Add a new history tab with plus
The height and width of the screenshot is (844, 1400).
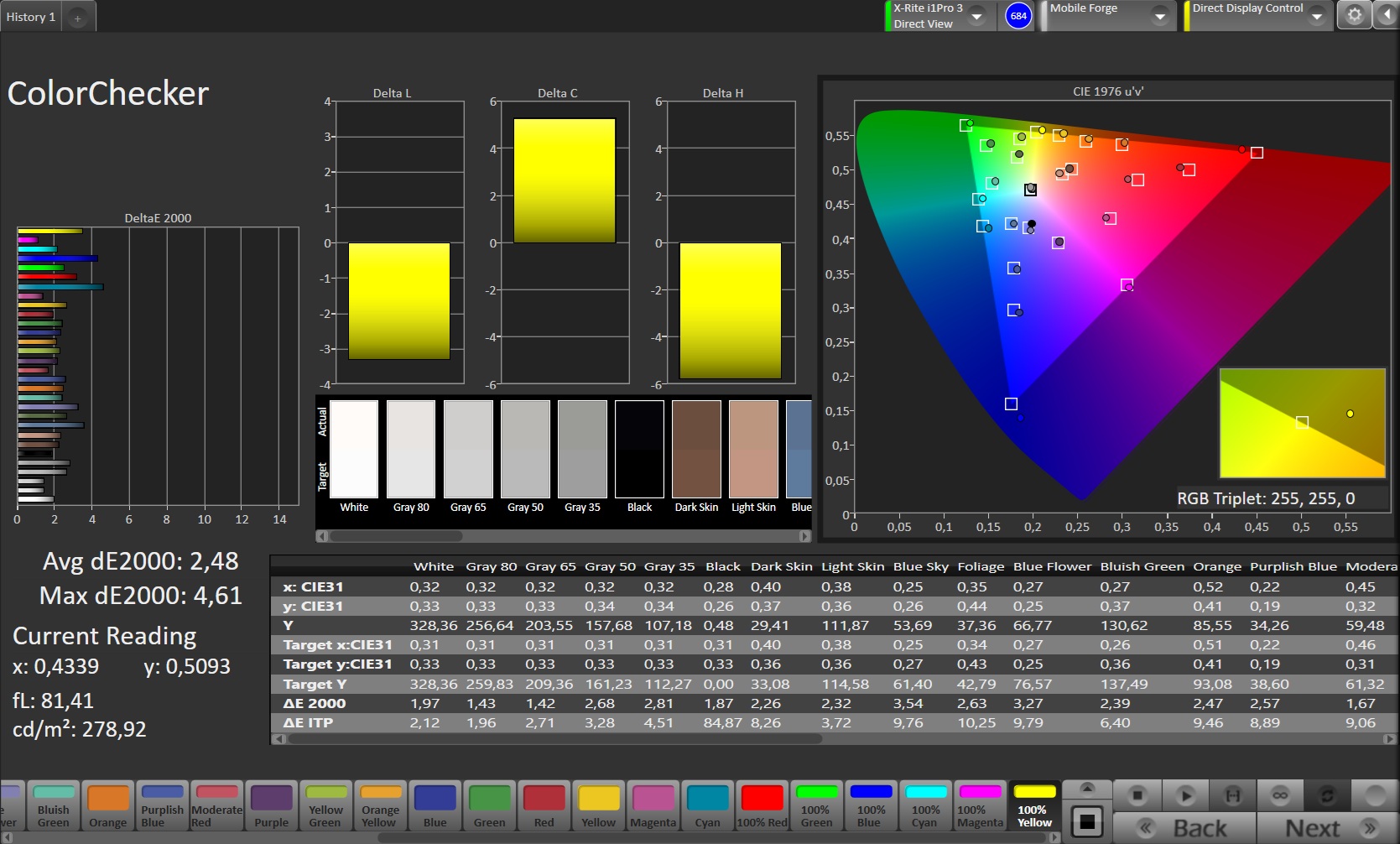click(77, 18)
